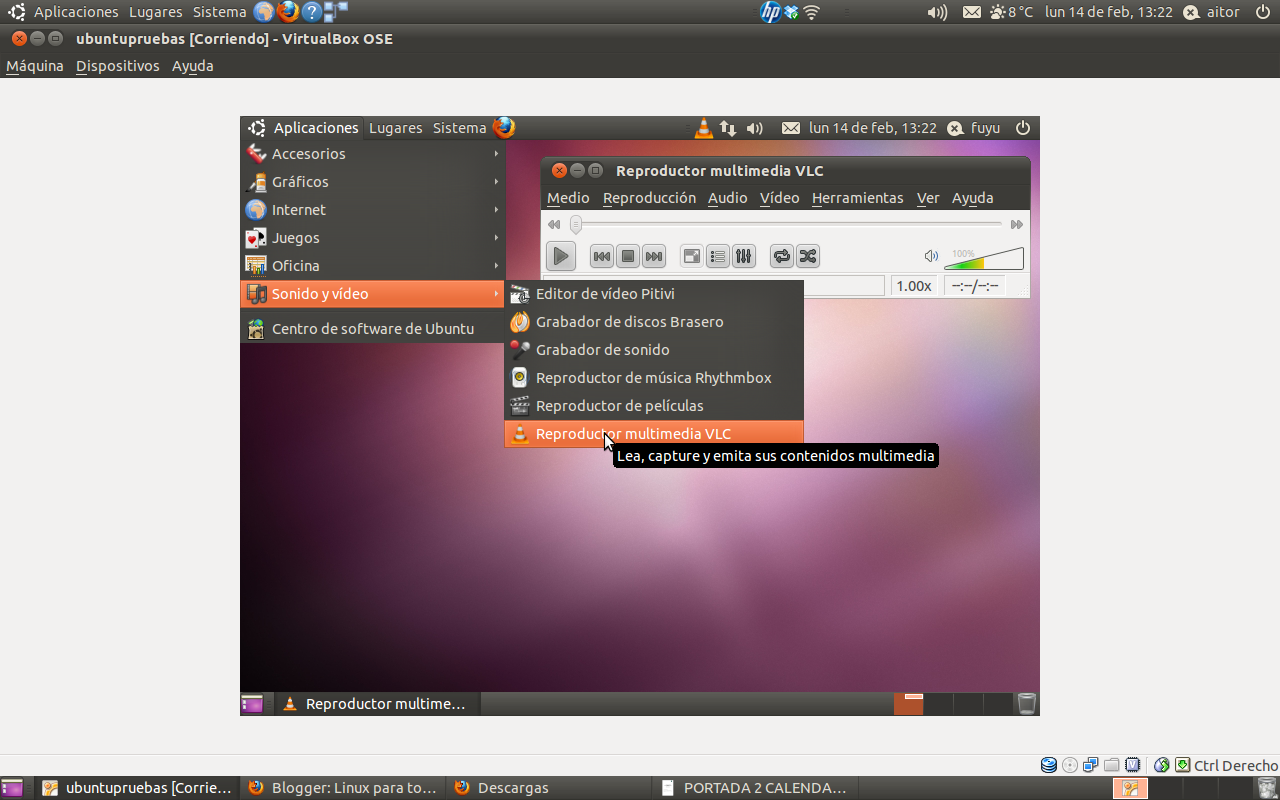Screen dimensions: 1280x800
Task: Click host wifi signal icon
Action: click(x=812, y=12)
